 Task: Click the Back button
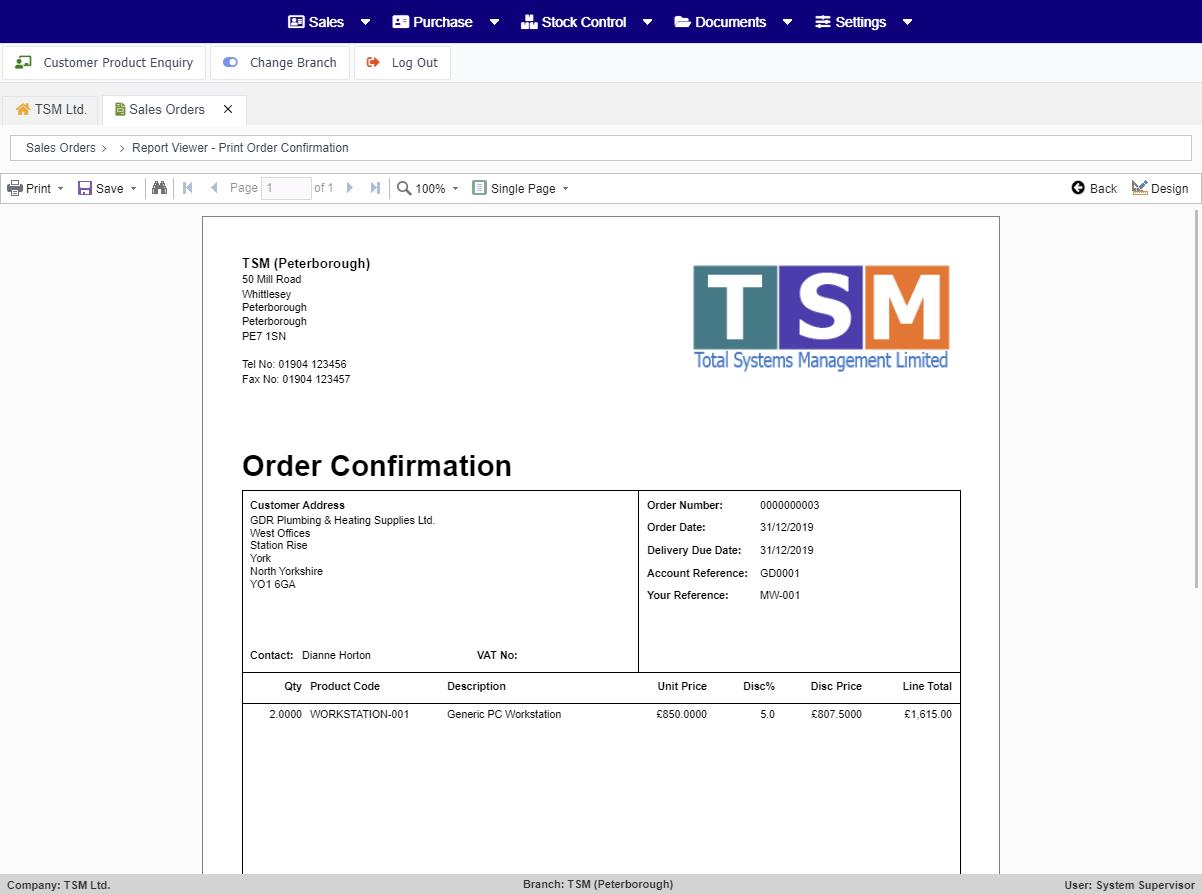1094,188
